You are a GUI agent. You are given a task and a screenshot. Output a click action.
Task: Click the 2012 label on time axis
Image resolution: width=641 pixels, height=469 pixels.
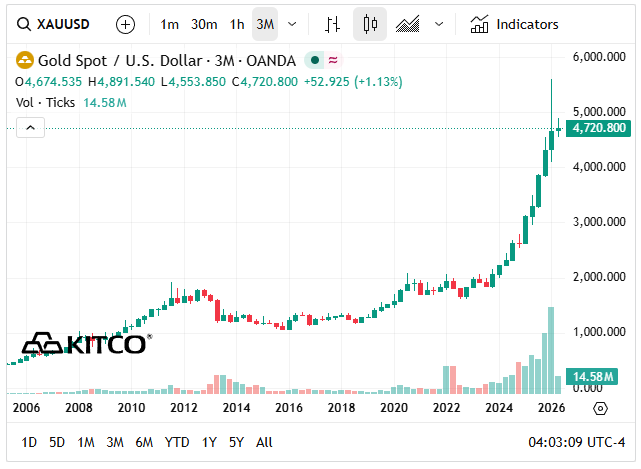click(x=184, y=408)
